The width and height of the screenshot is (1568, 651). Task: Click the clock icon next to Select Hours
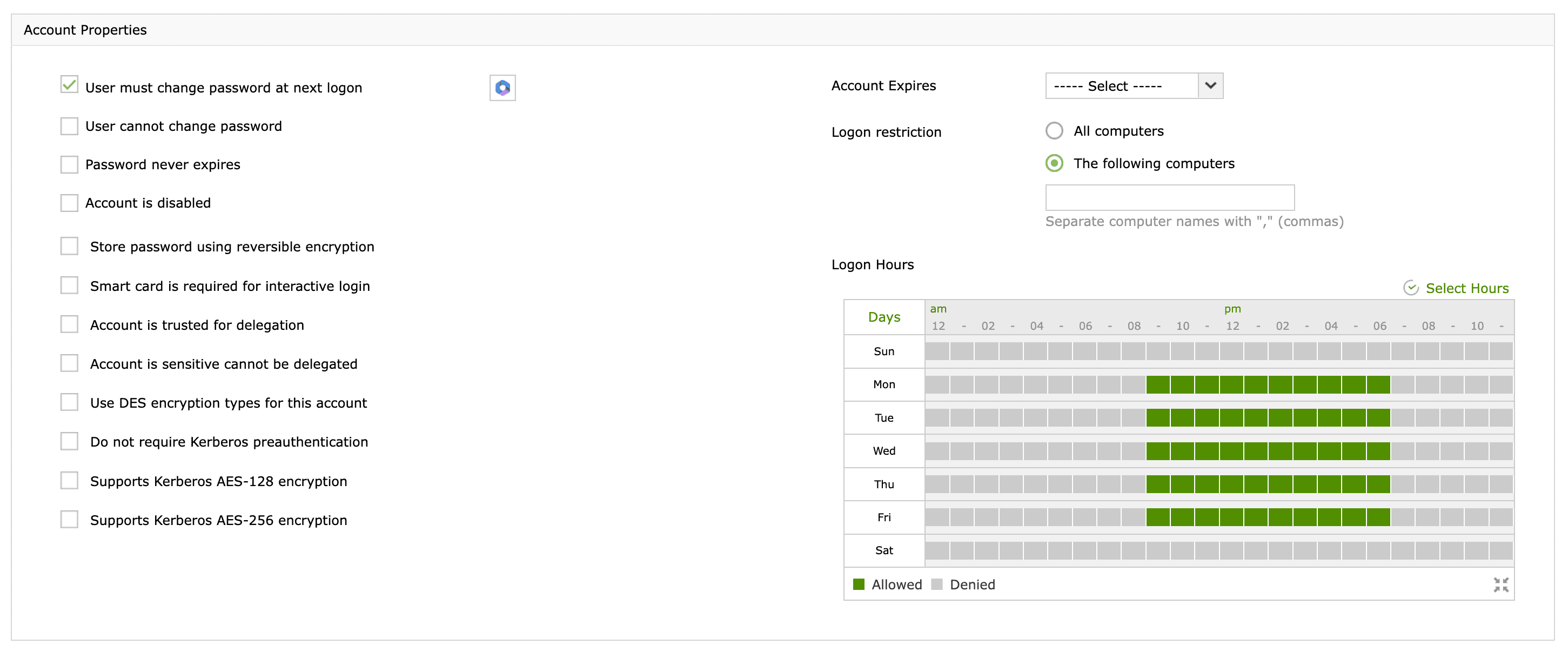tap(1411, 288)
